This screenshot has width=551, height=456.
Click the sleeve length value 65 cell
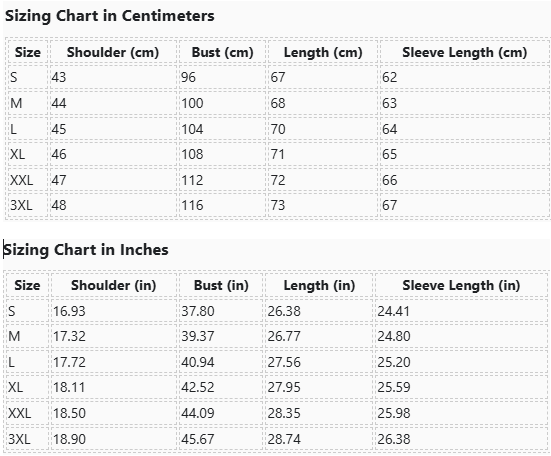(x=465, y=154)
